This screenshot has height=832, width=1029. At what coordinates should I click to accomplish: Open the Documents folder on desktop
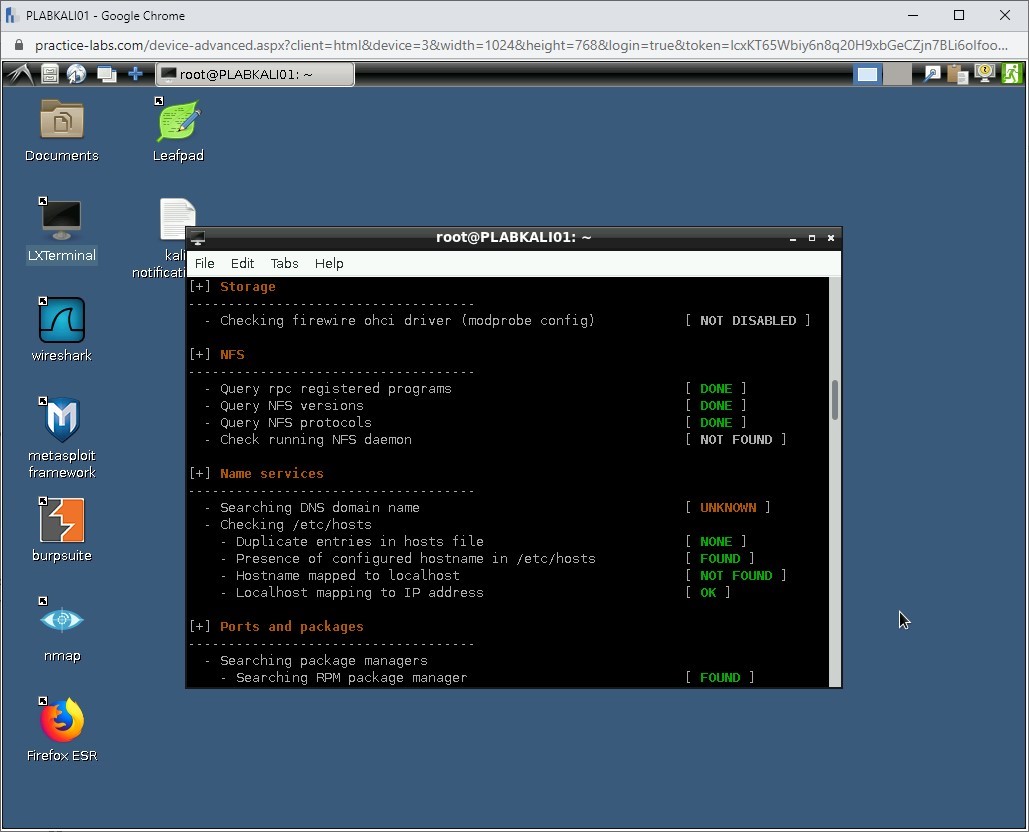[x=62, y=122]
